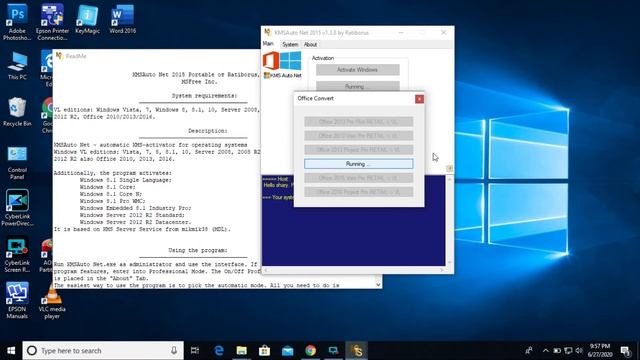Click the battery icon in the tray

pos(557,350)
